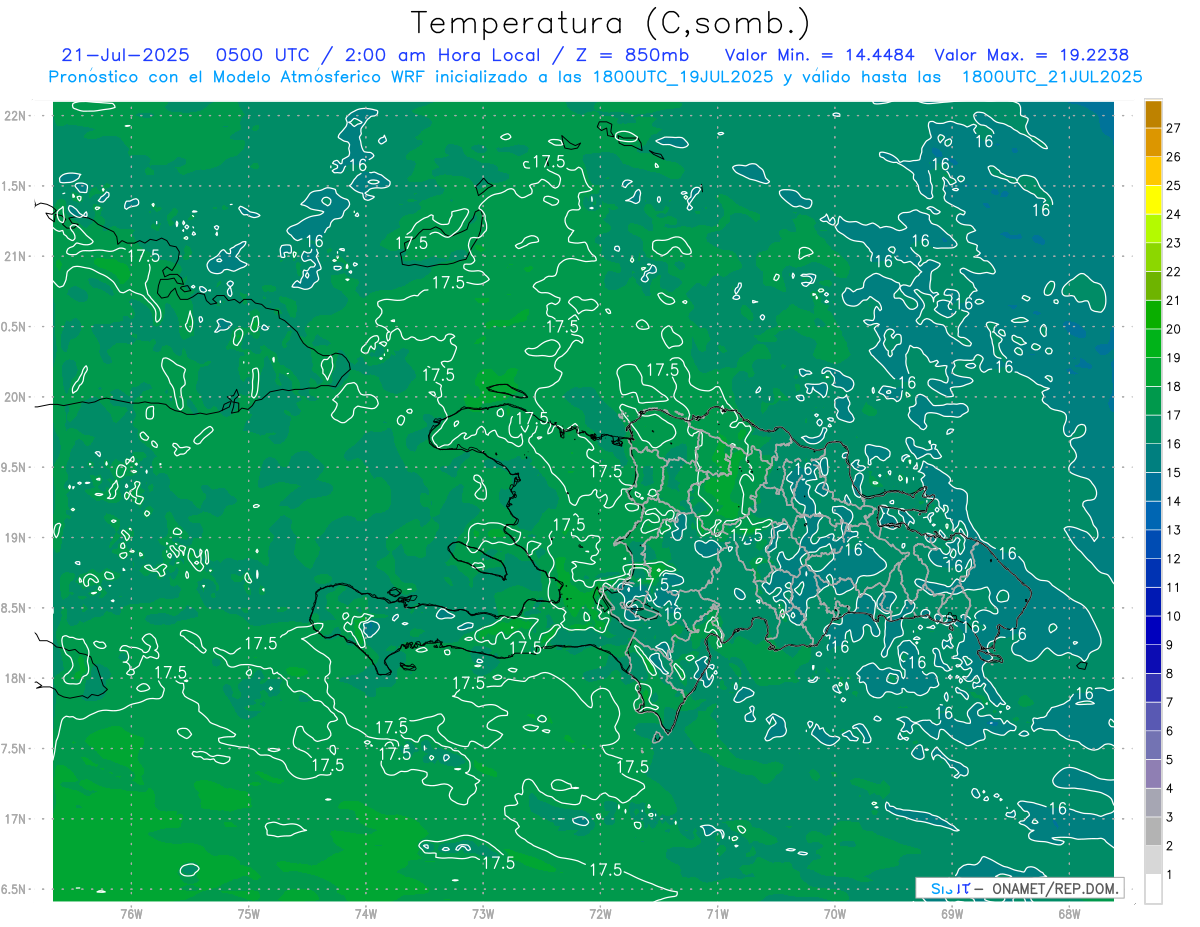The width and height of the screenshot is (1200, 927).
Task: Click the title "Temperatura (C,somb.)"
Action: click(x=609, y=23)
